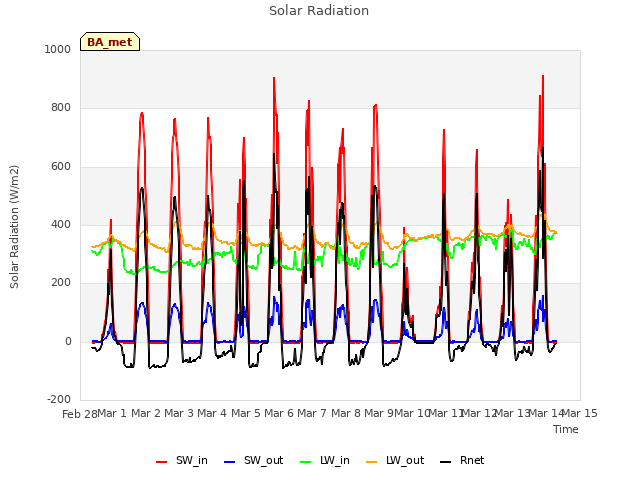Click the SW_in peak on Mar 6

(274, 78)
